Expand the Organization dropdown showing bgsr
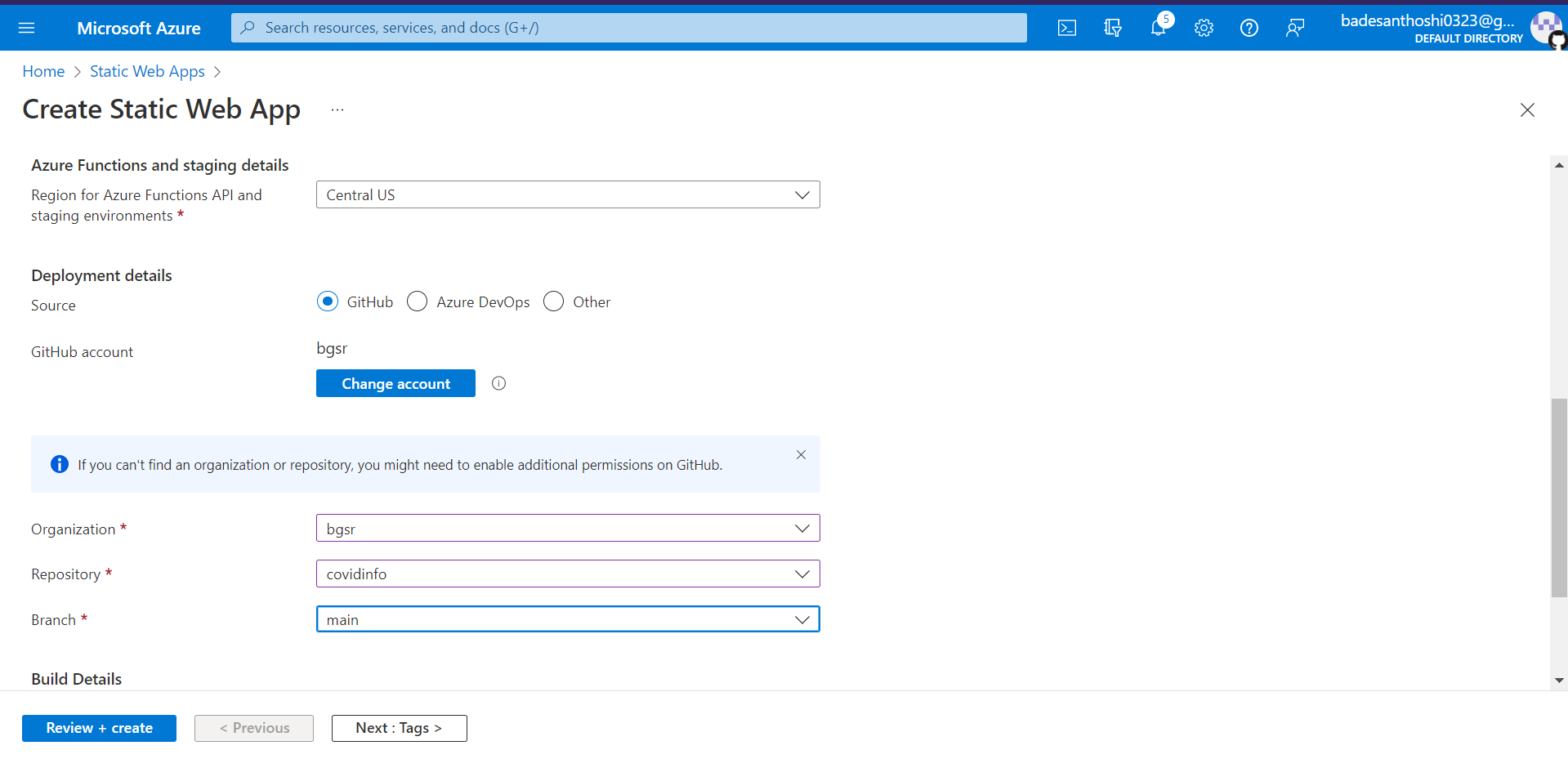1568x759 pixels. pyautogui.click(x=568, y=529)
